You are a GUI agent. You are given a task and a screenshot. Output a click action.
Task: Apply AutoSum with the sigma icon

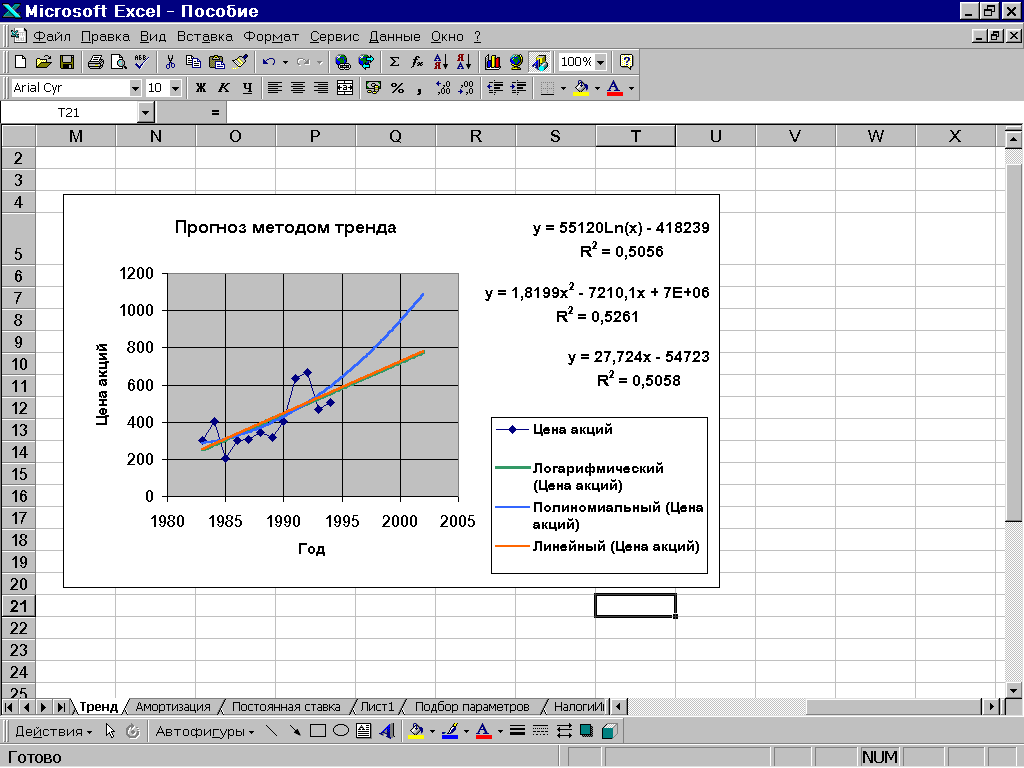[x=394, y=62]
